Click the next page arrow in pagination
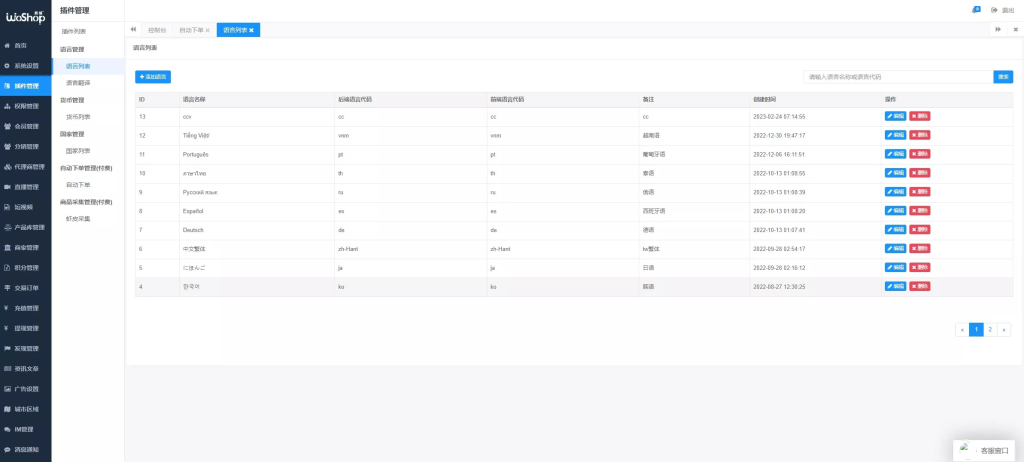Screen dimensions: 1024x462 click(1004, 330)
